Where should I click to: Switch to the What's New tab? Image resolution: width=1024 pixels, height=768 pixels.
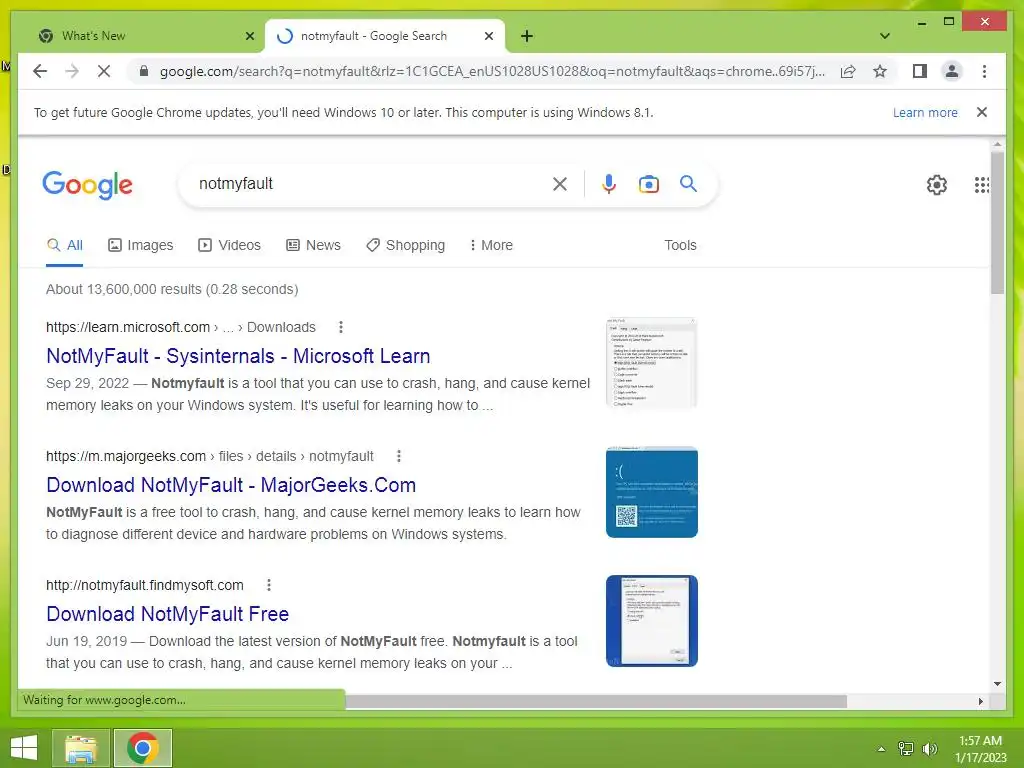[x=139, y=36]
